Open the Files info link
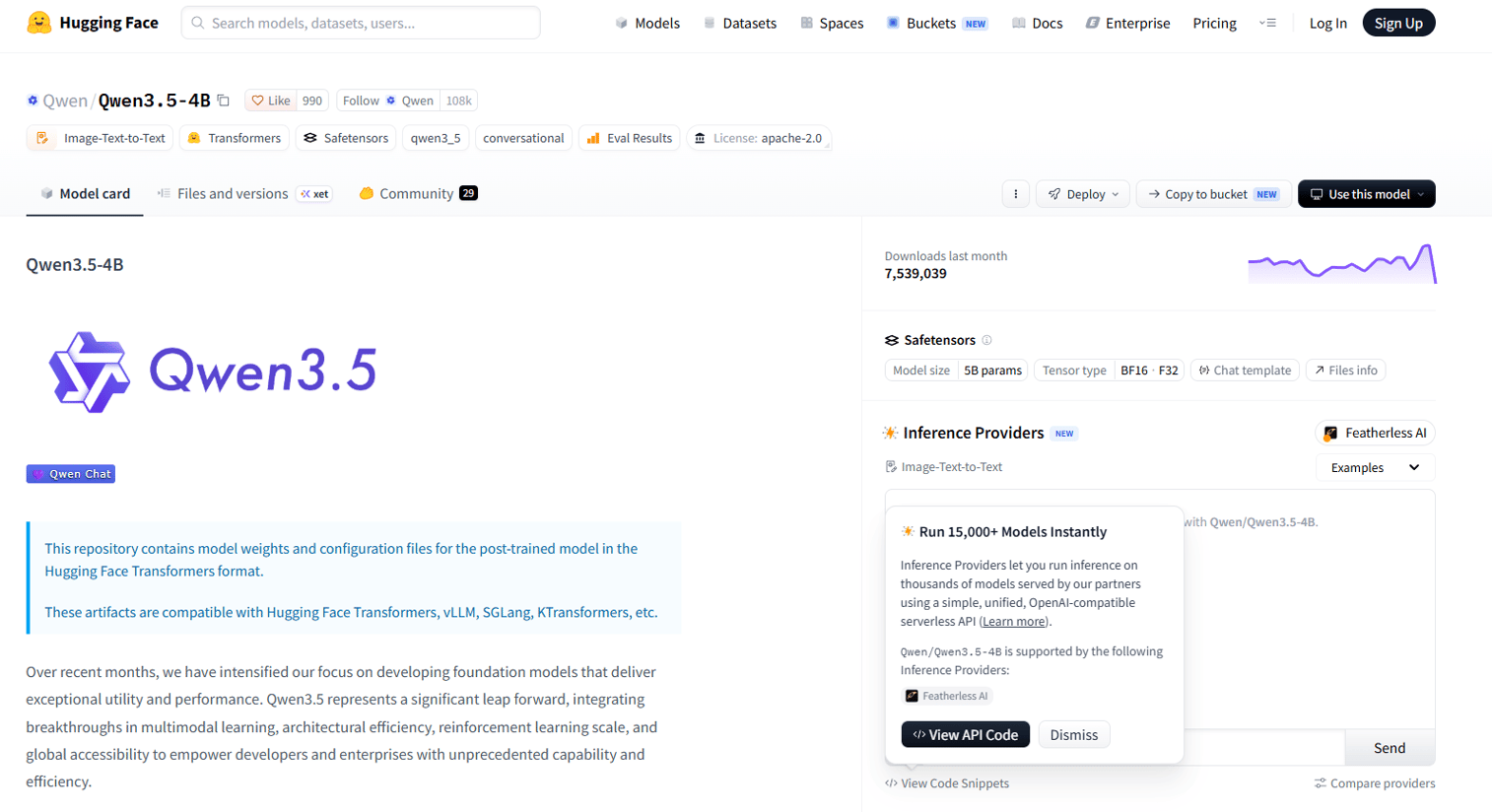Image resolution: width=1492 pixels, height=812 pixels. point(1346,371)
